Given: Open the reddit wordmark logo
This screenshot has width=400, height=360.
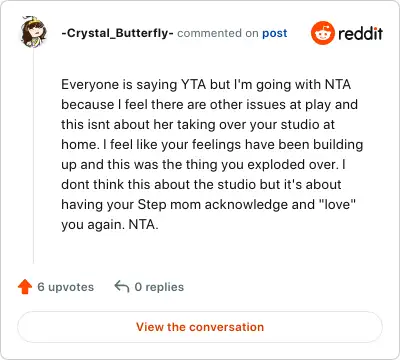Looking at the screenshot, I should [x=360, y=33].
